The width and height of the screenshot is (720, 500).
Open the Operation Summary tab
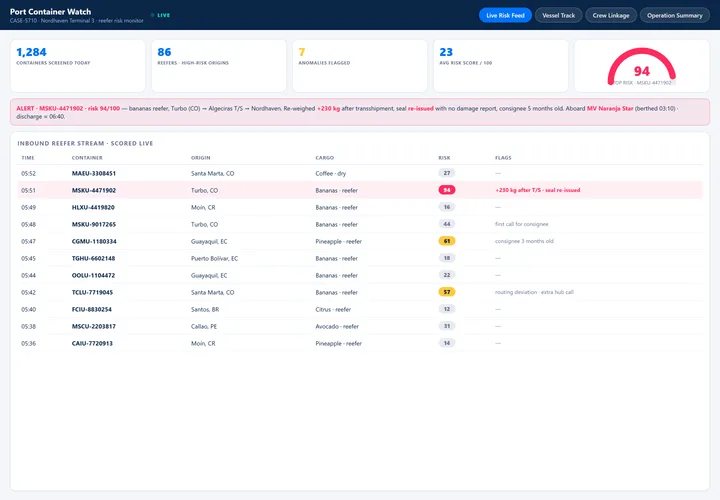(675, 15)
